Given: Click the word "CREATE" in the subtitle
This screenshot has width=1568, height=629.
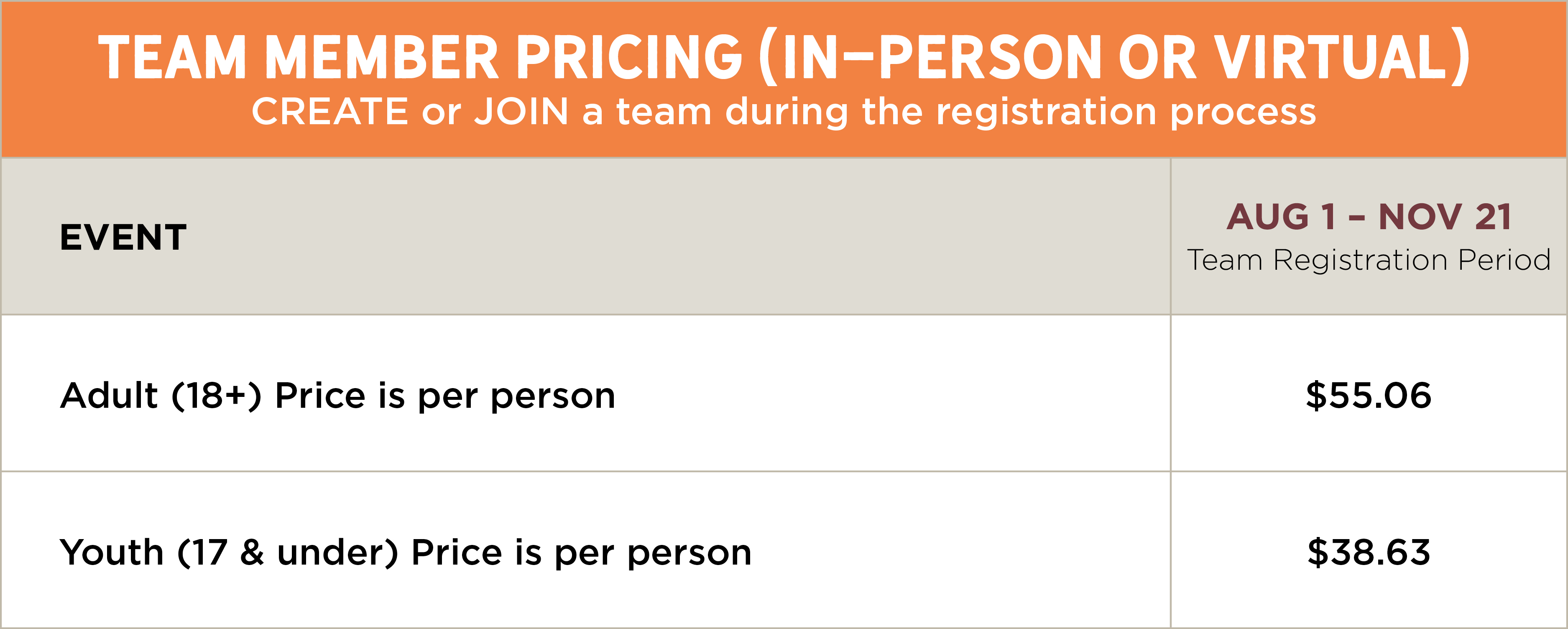Looking at the screenshot, I should [x=329, y=112].
